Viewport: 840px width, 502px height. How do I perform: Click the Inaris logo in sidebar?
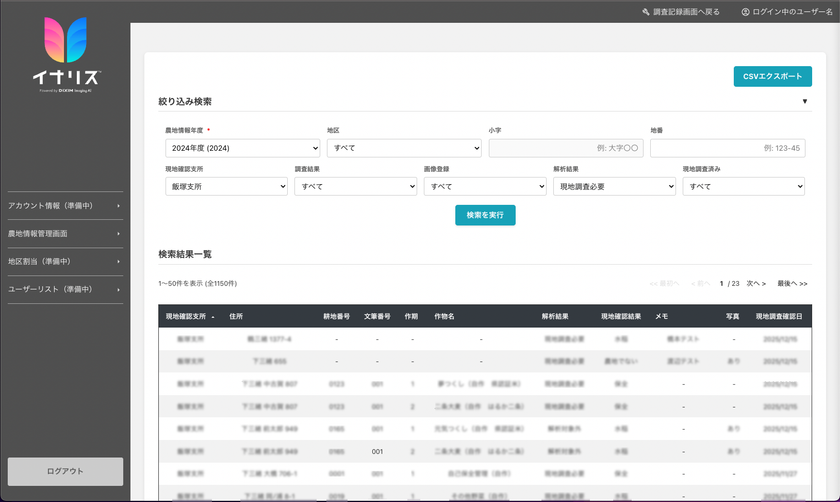pyautogui.click(x=65, y=55)
